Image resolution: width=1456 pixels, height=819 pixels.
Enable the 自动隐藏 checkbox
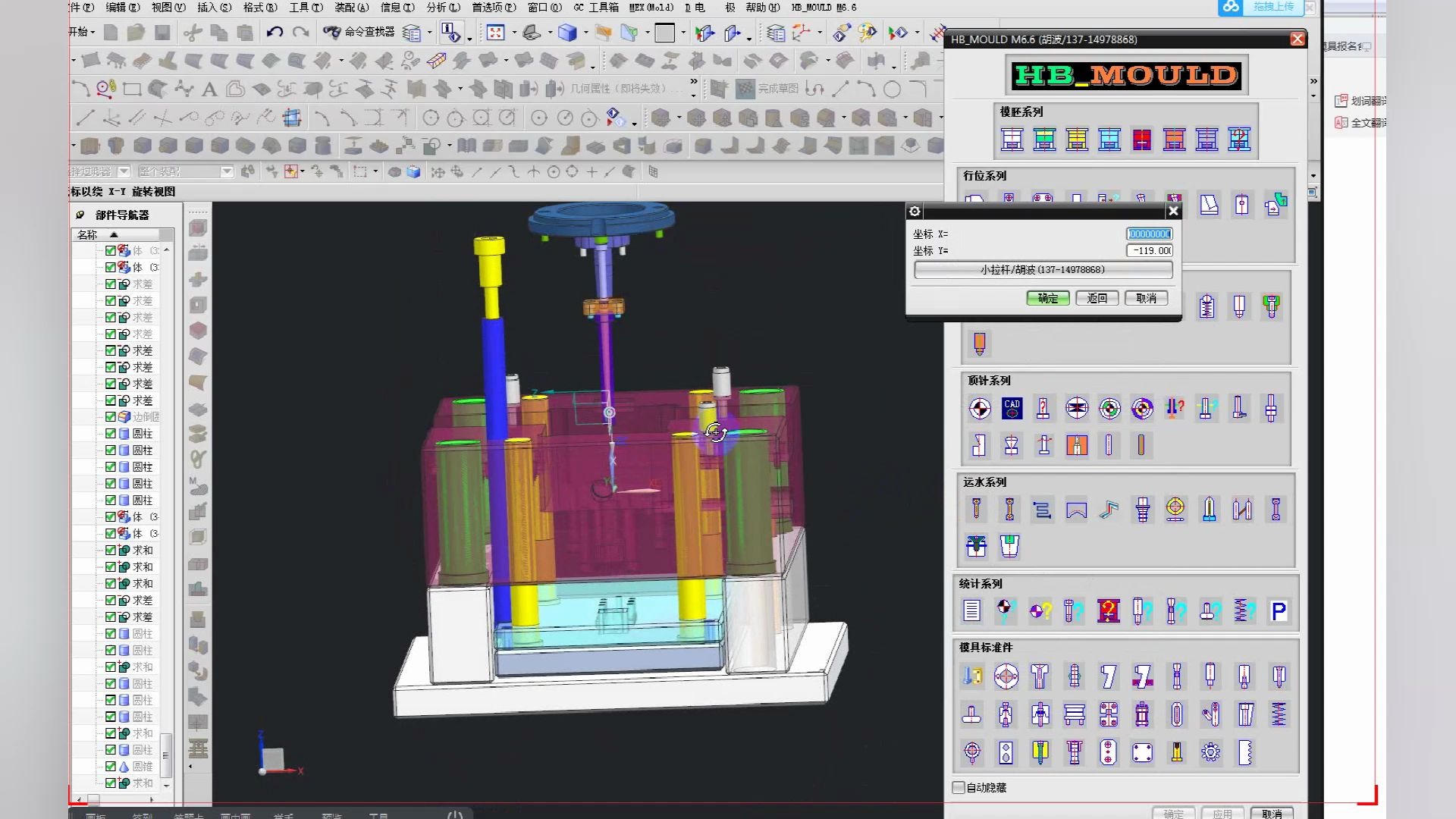click(959, 788)
